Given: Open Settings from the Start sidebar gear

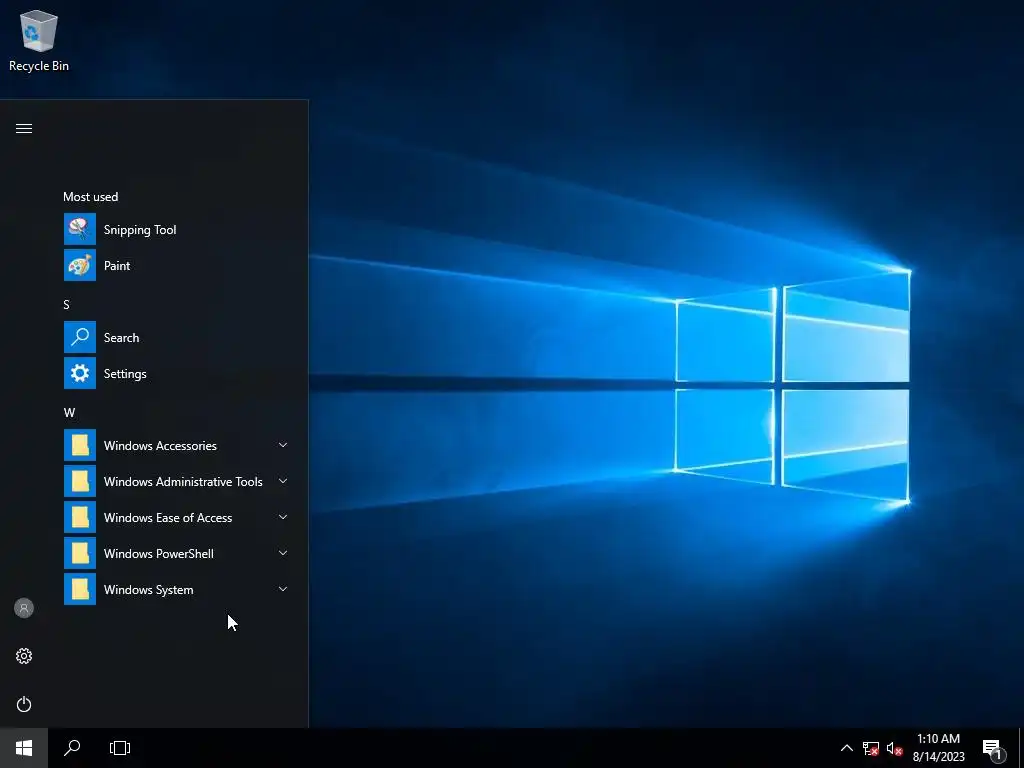Looking at the screenshot, I should [x=24, y=656].
